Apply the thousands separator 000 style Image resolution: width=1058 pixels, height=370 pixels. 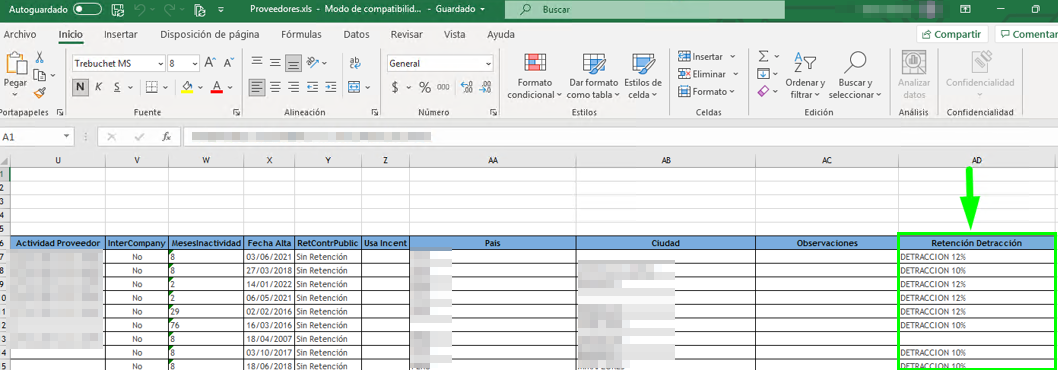pyautogui.click(x=443, y=87)
